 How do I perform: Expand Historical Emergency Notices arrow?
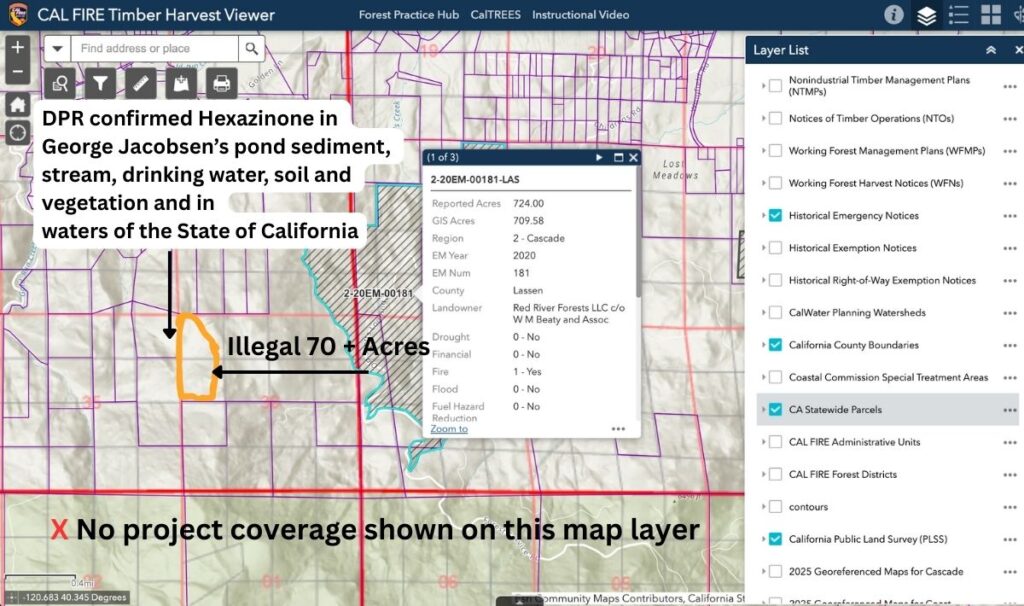[763, 215]
